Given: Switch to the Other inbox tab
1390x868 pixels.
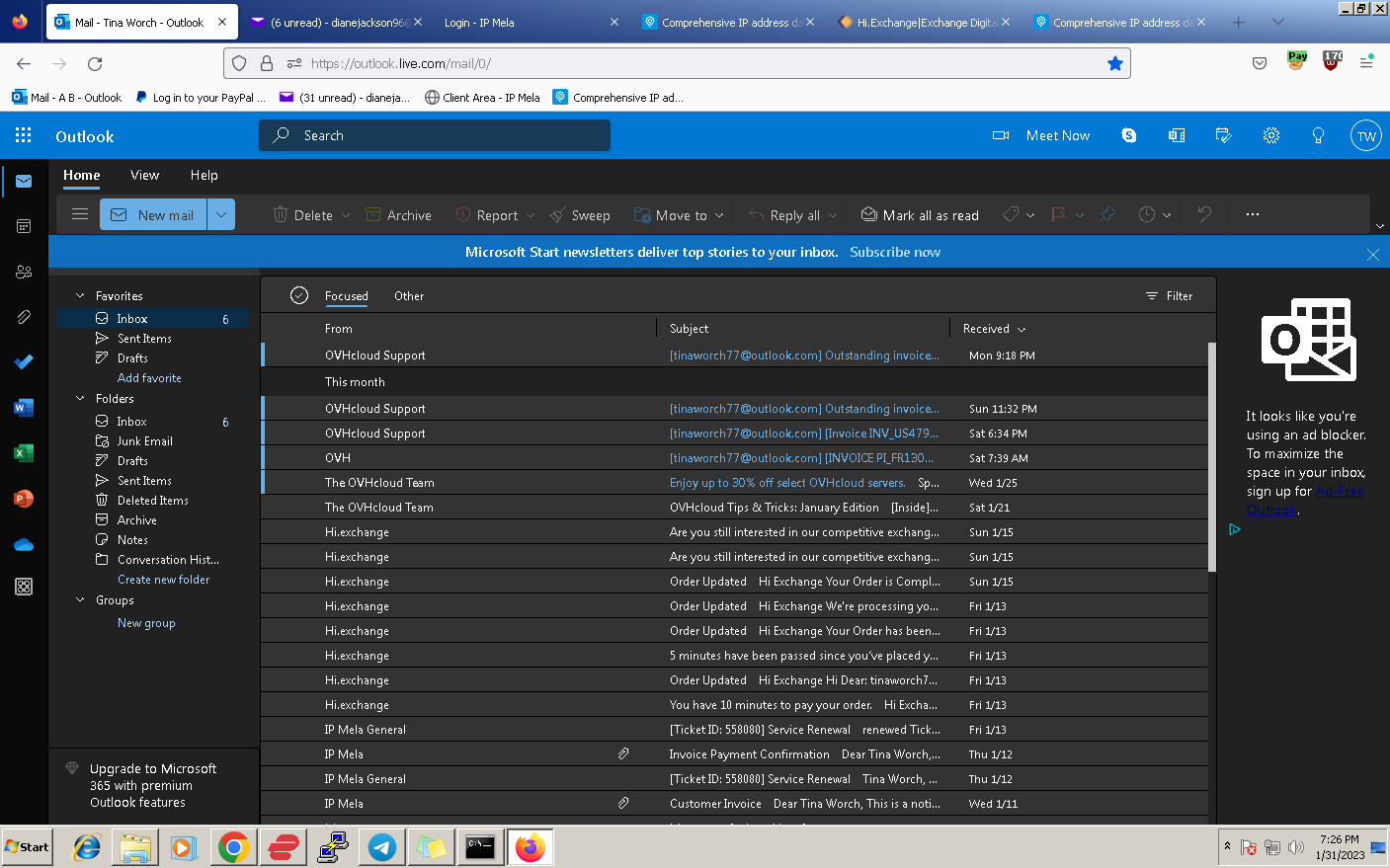Looking at the screenshot, I should 409,296.
